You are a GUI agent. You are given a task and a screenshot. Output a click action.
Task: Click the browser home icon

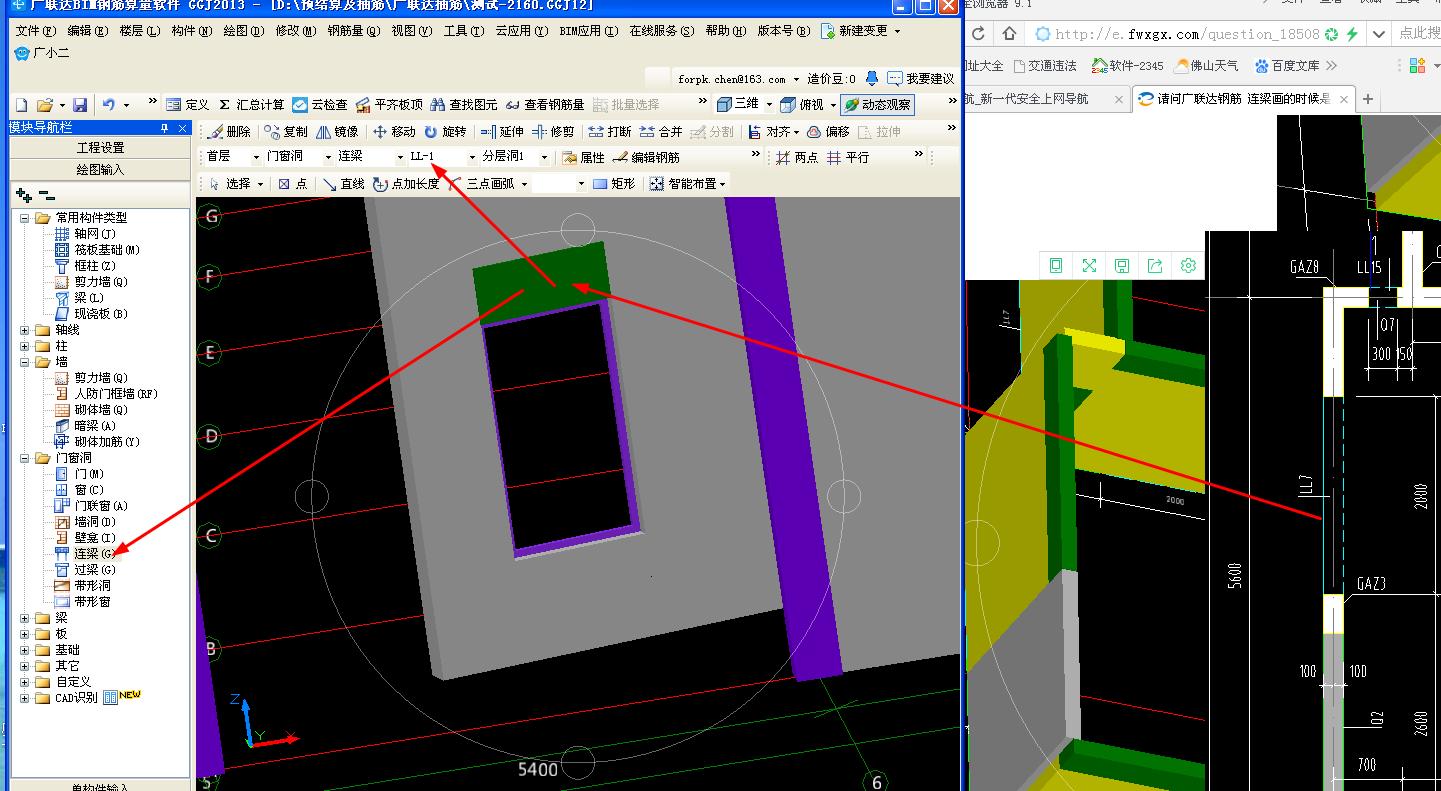click(x=1010, y=34)
